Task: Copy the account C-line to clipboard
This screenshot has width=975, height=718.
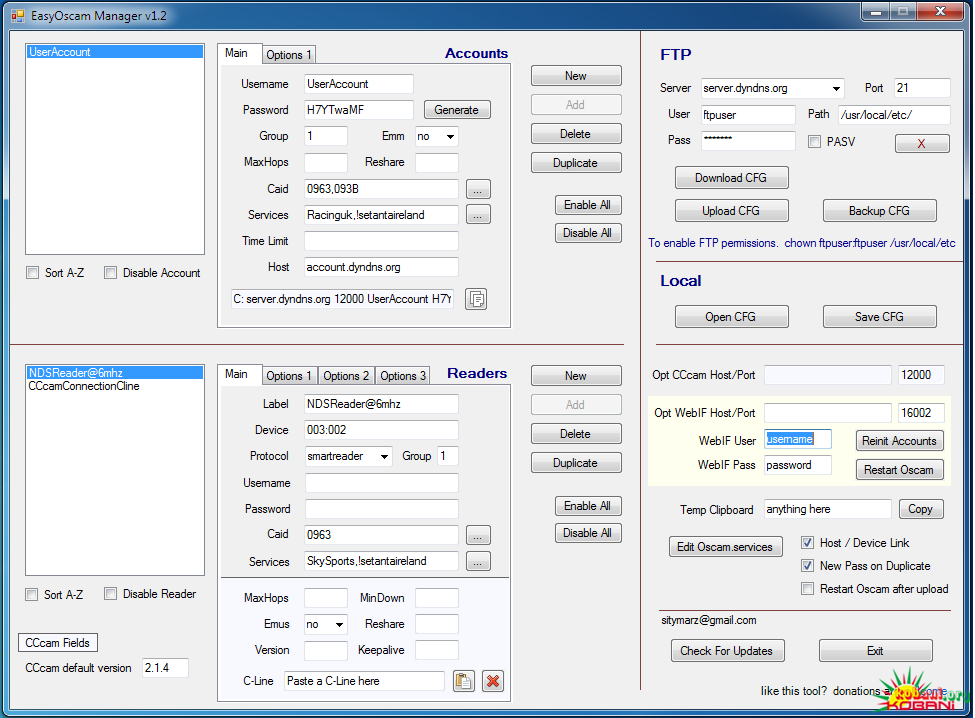Action: (476, 299)
